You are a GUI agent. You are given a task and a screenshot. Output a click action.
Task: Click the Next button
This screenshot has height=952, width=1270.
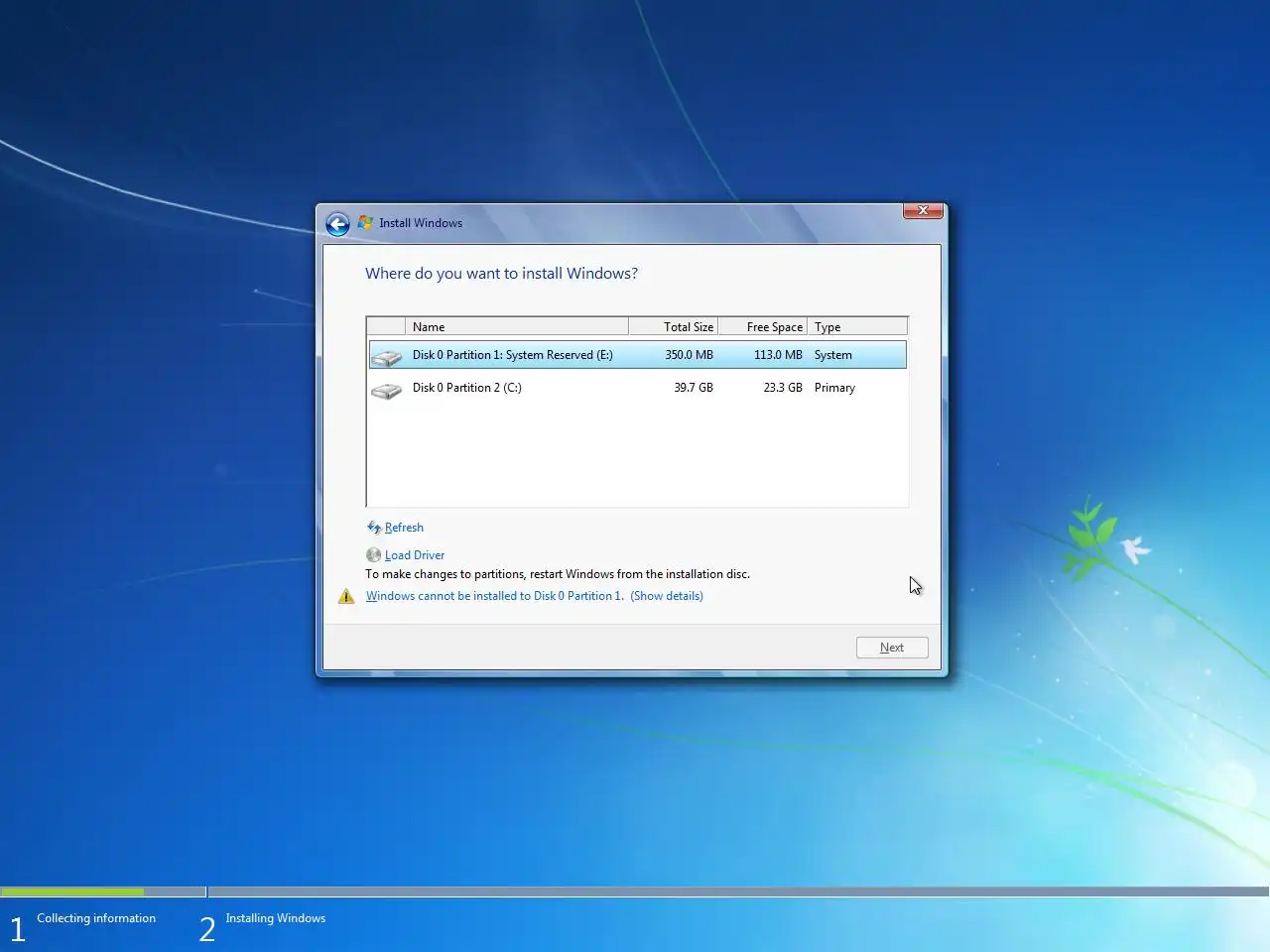click(892, 648)
